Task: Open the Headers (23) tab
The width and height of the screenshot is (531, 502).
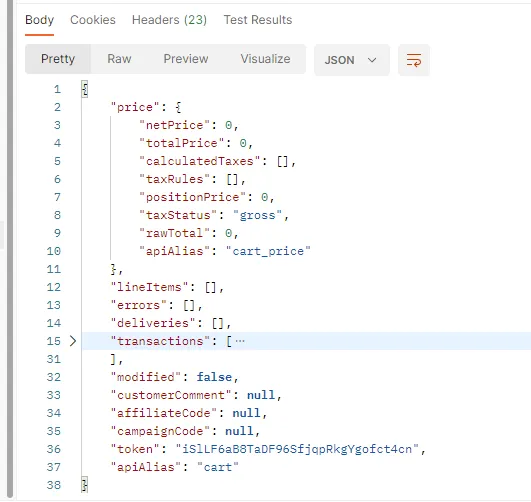Action: (169, 20)
